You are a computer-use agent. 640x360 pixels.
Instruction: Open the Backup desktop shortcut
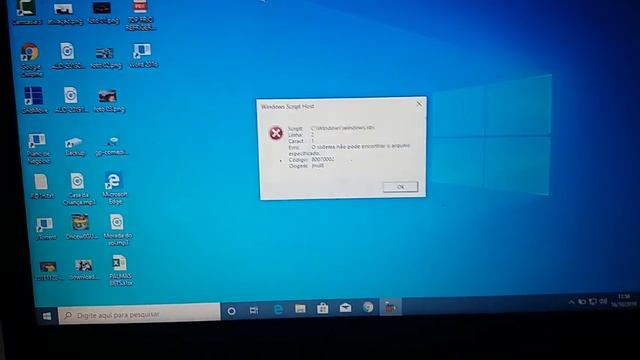coord(74,147)
